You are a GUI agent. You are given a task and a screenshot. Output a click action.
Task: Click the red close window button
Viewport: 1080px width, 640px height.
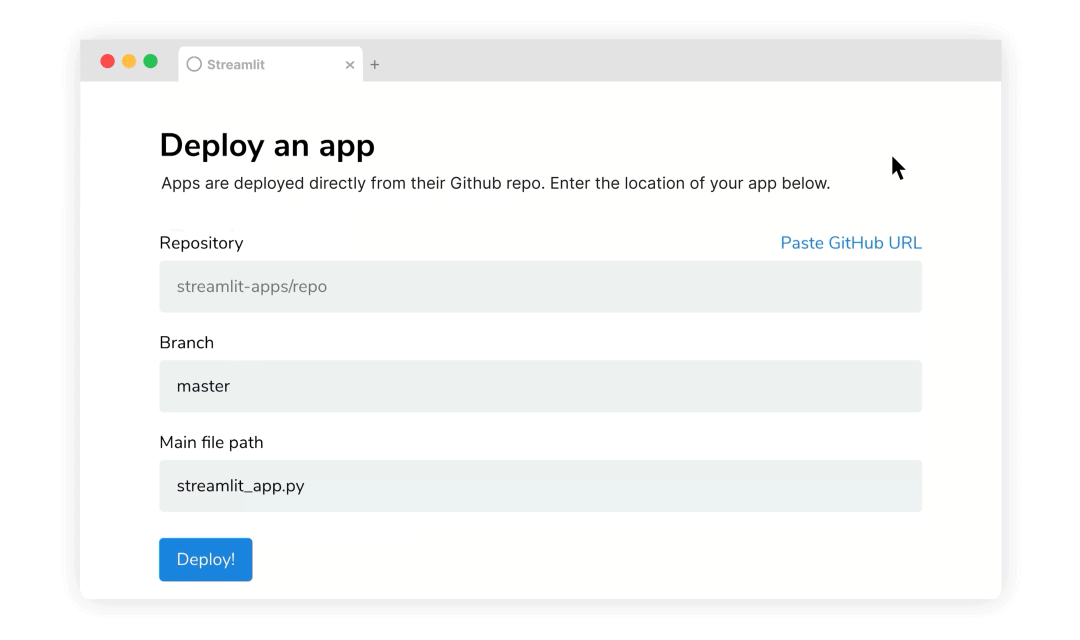(108, 61)
